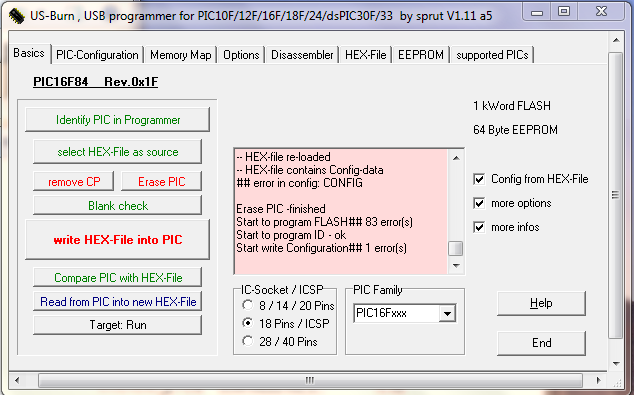Minimize the US-Burn window
Viewport: 634px width, 395px height.
[x=537, y=12]
